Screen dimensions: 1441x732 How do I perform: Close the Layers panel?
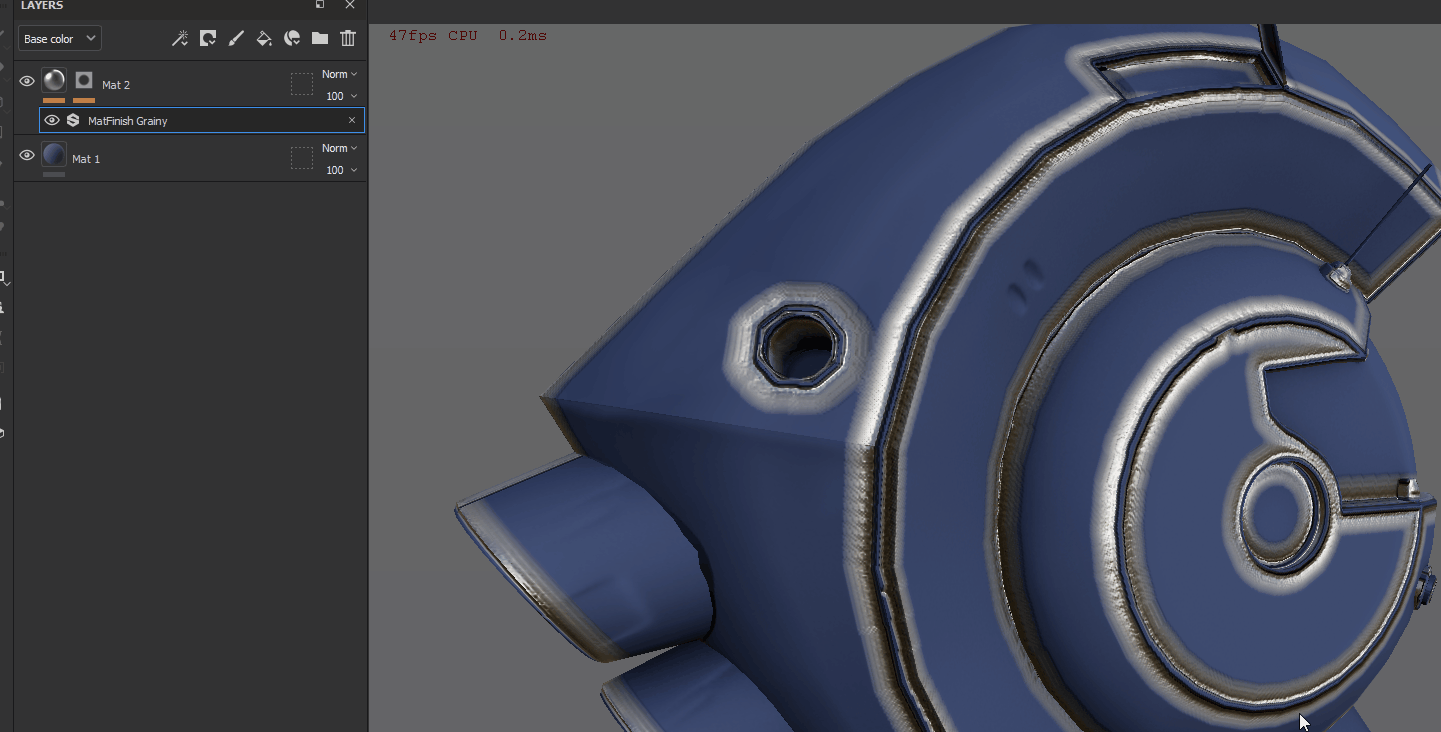click(350, 5)
